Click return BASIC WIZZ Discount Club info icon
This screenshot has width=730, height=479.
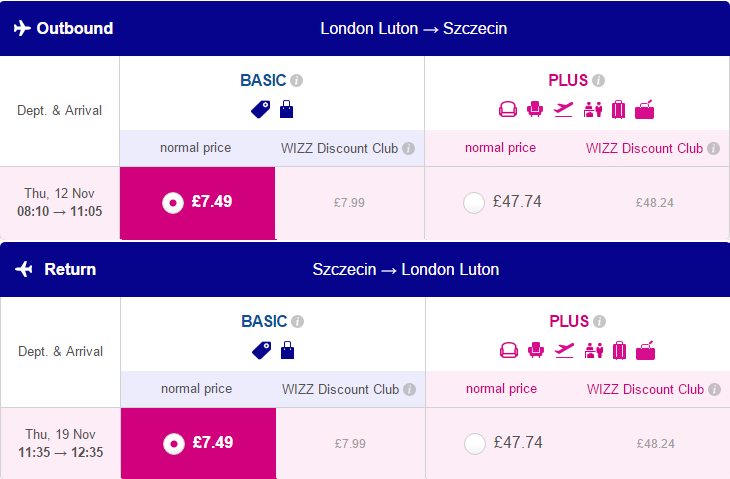pyautogui.click(x=410, y=389)
